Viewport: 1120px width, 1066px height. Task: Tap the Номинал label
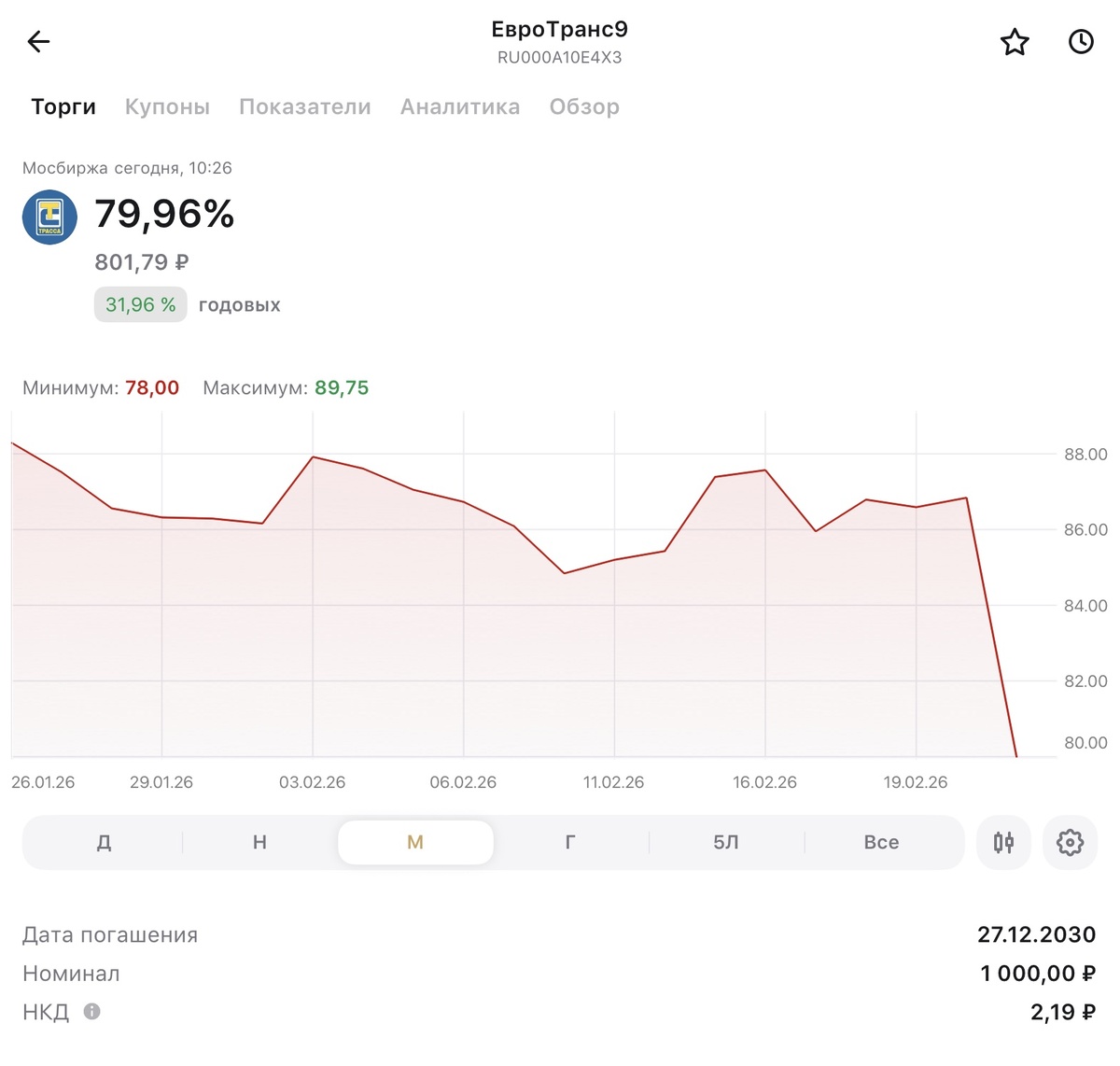(71, 974)
